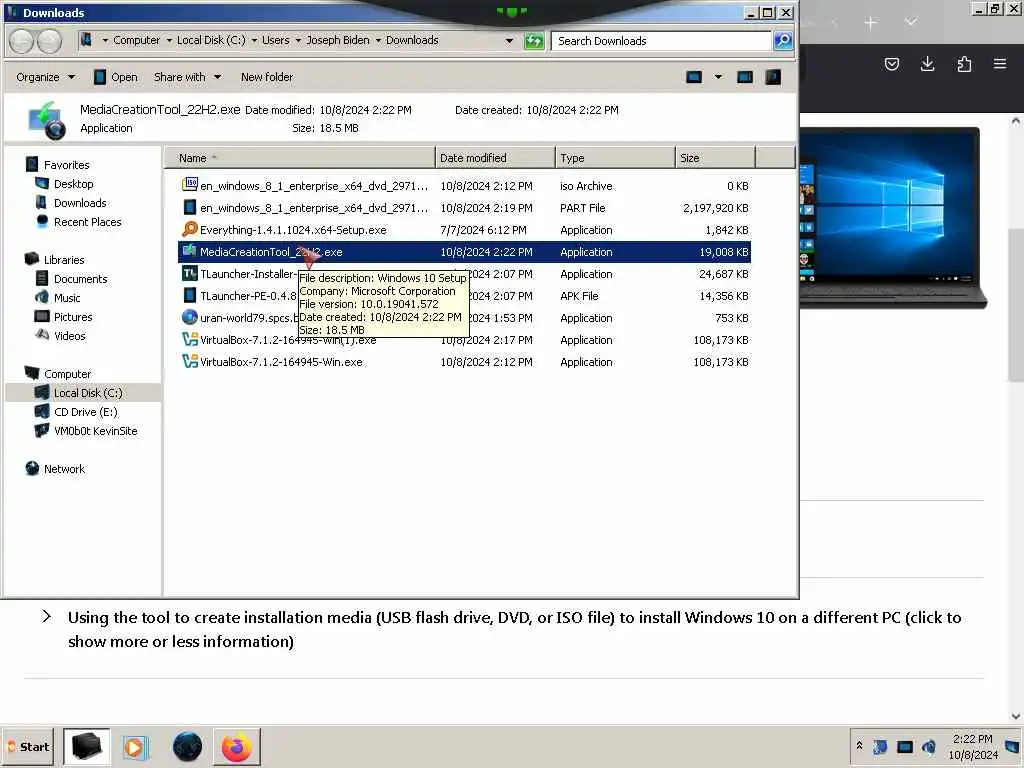Open the Videos library
1024x768 pixels.
69,336
